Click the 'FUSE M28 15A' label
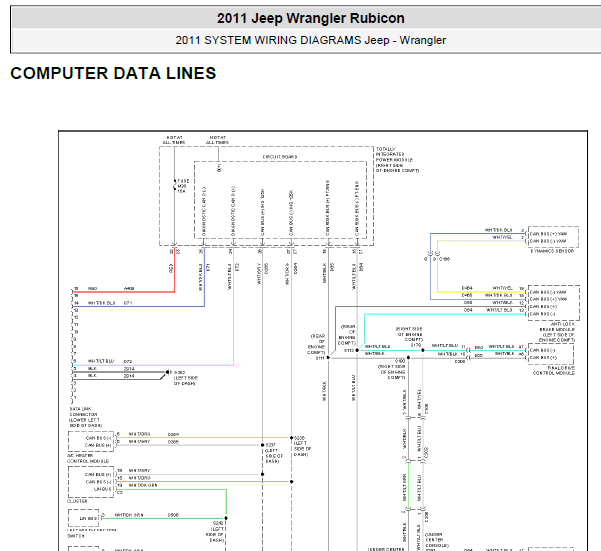This screenshot has height=551, width=601. [x=183, y=186]
